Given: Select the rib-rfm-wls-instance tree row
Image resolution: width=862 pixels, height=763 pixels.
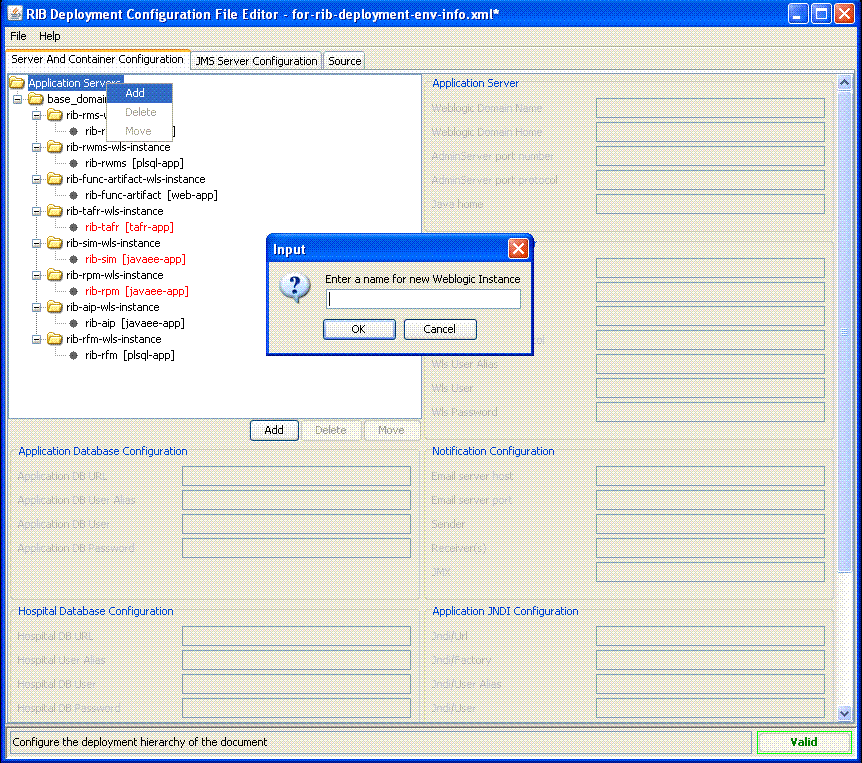Looking at the screenshot, I should coord(114,339).
